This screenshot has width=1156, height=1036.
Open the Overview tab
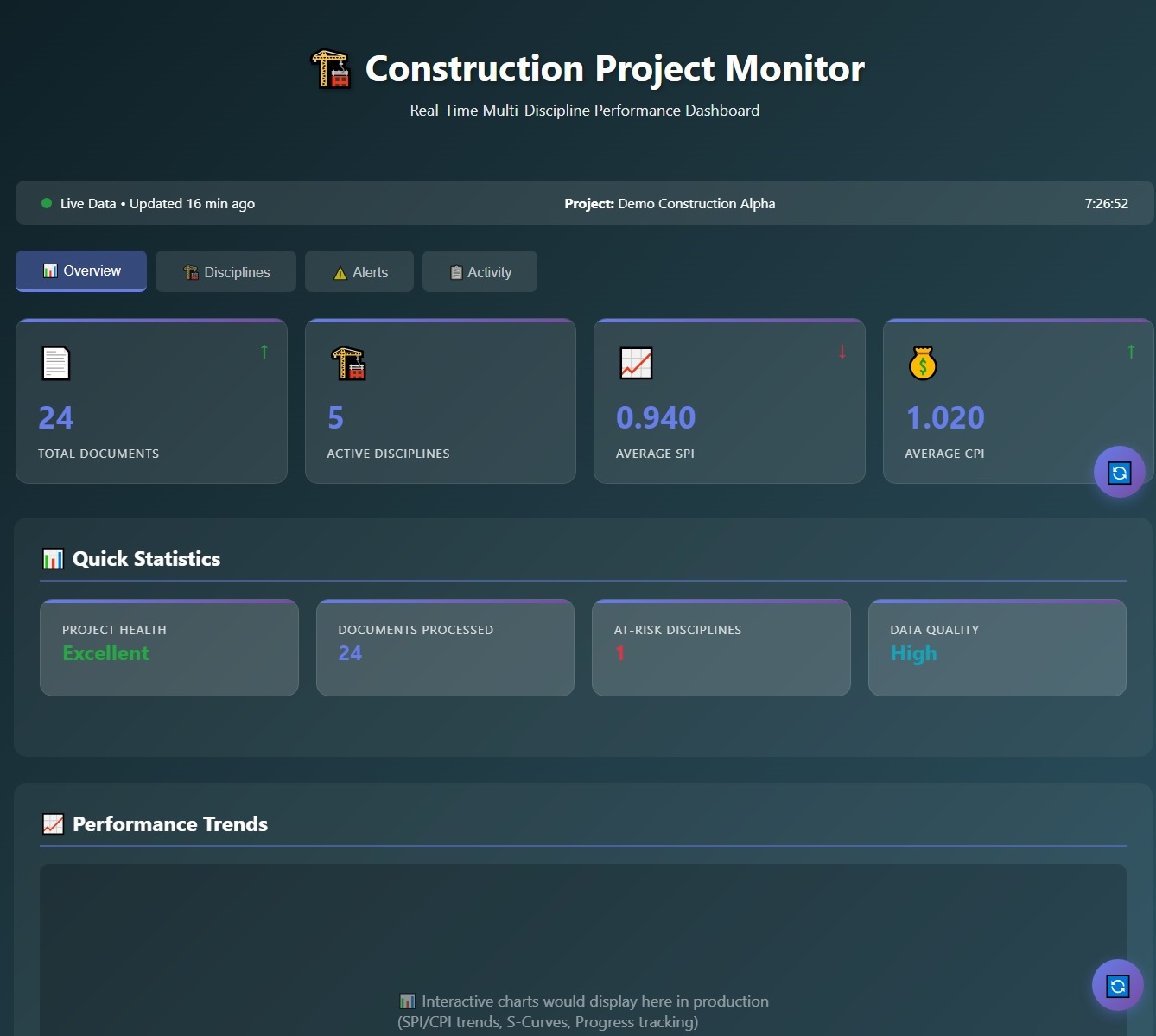81,271
